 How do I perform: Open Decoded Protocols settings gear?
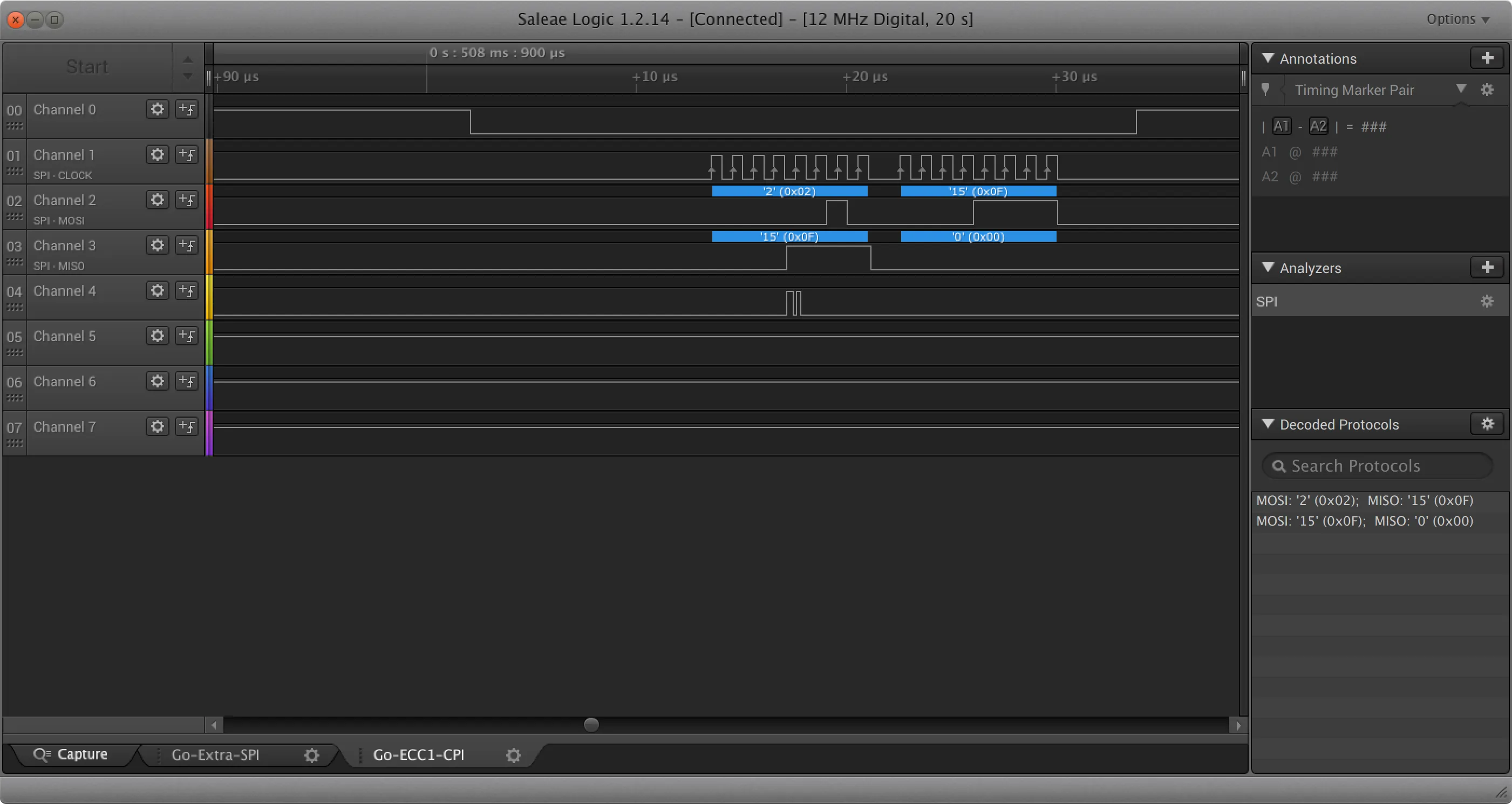1487,424
